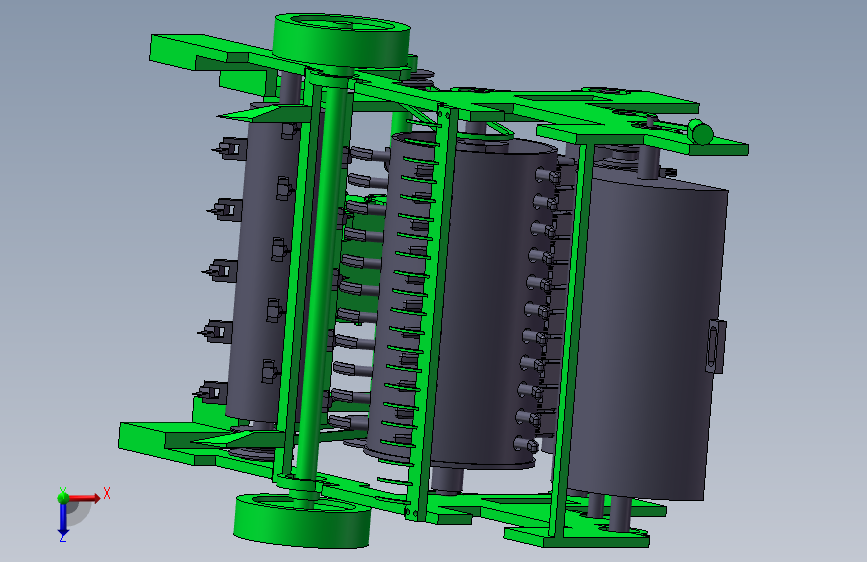Click the red X axis arrow of the triad
This screenshot has width=867, height=562.
click(x=86, y=498)
